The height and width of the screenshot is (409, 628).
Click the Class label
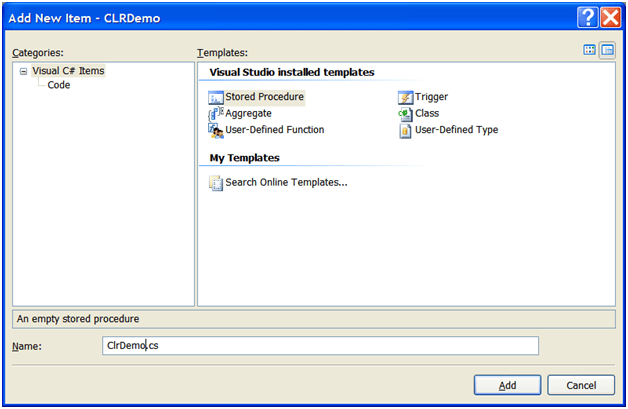427,113
